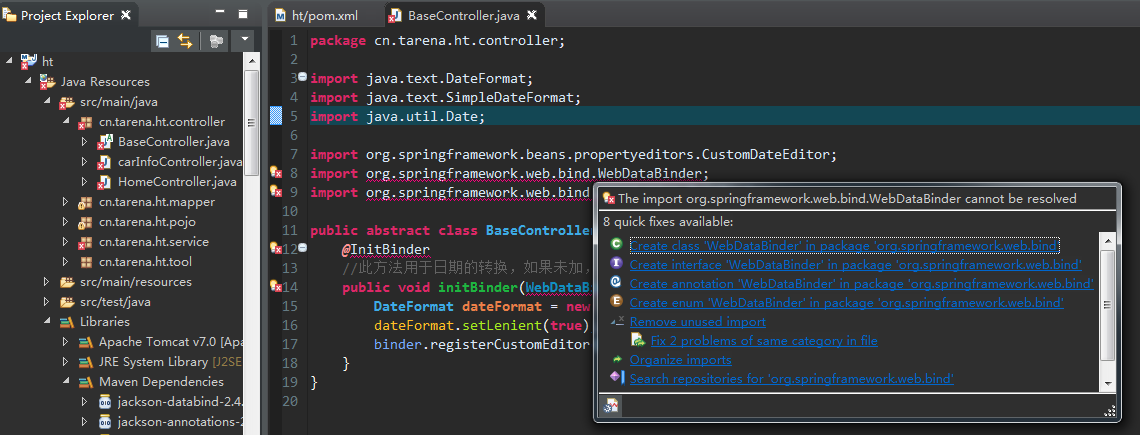Click the BaseController.java file icon in tree
Screen dimensions: 1140x435
coord(104,142)
